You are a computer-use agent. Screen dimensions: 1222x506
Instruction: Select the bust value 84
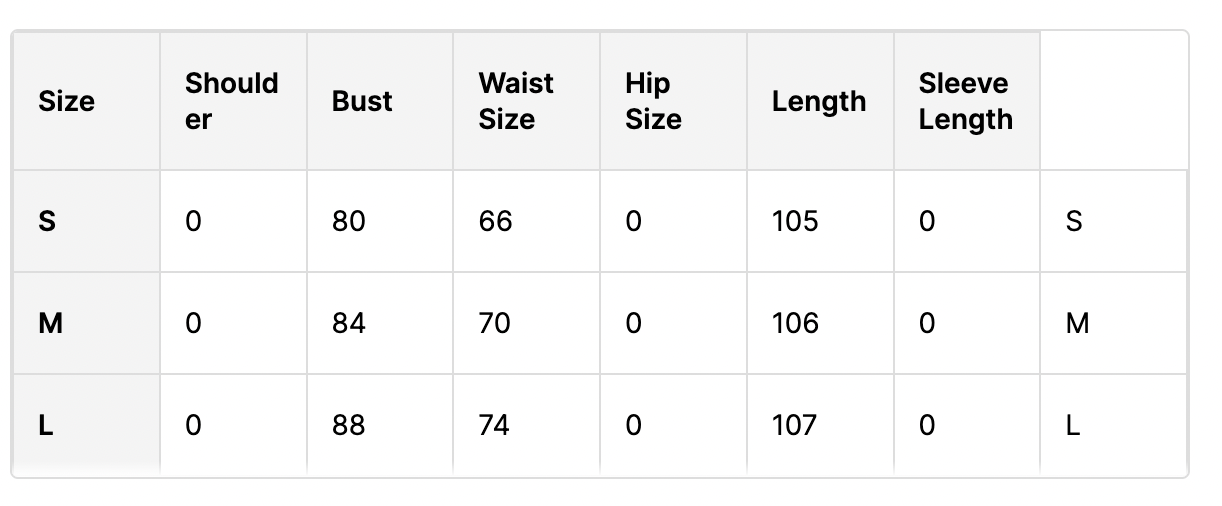[x=349, y=323]
